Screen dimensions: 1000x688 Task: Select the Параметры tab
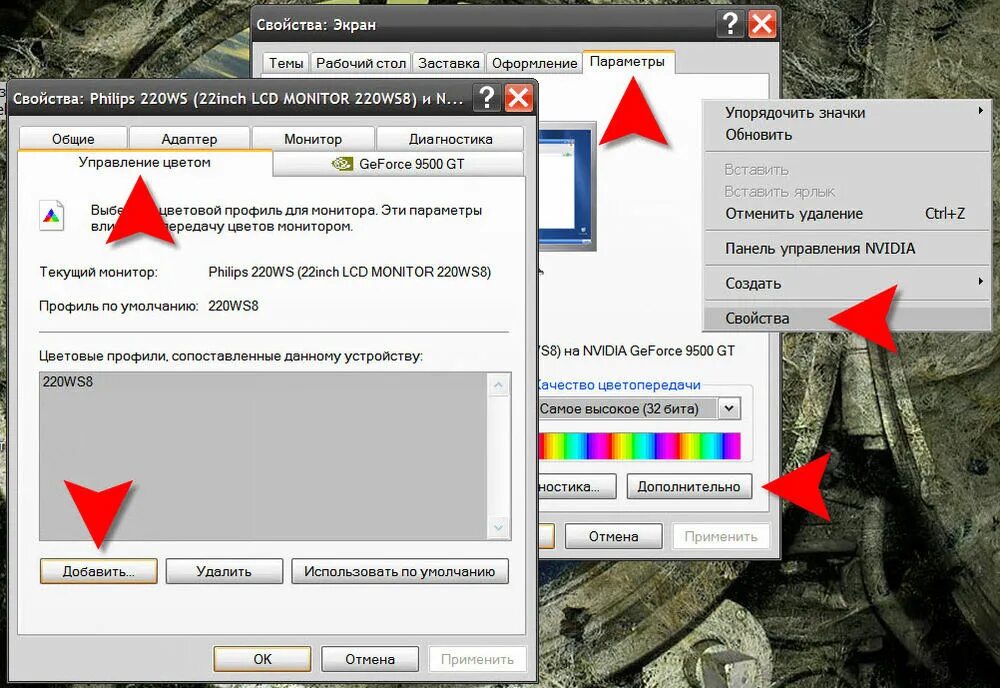click(x=628, y=62)
